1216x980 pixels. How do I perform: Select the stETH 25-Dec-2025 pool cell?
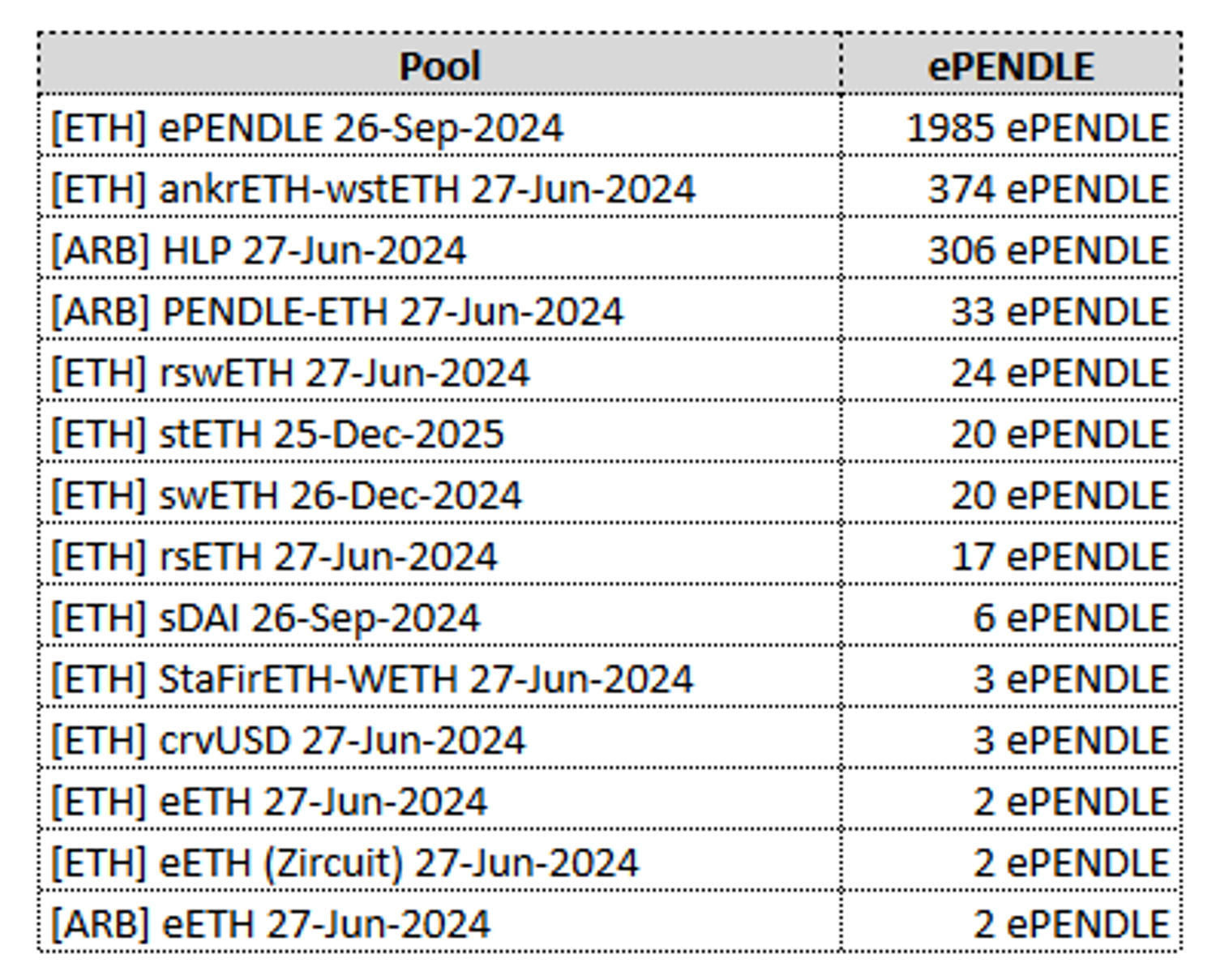[277, 434]
